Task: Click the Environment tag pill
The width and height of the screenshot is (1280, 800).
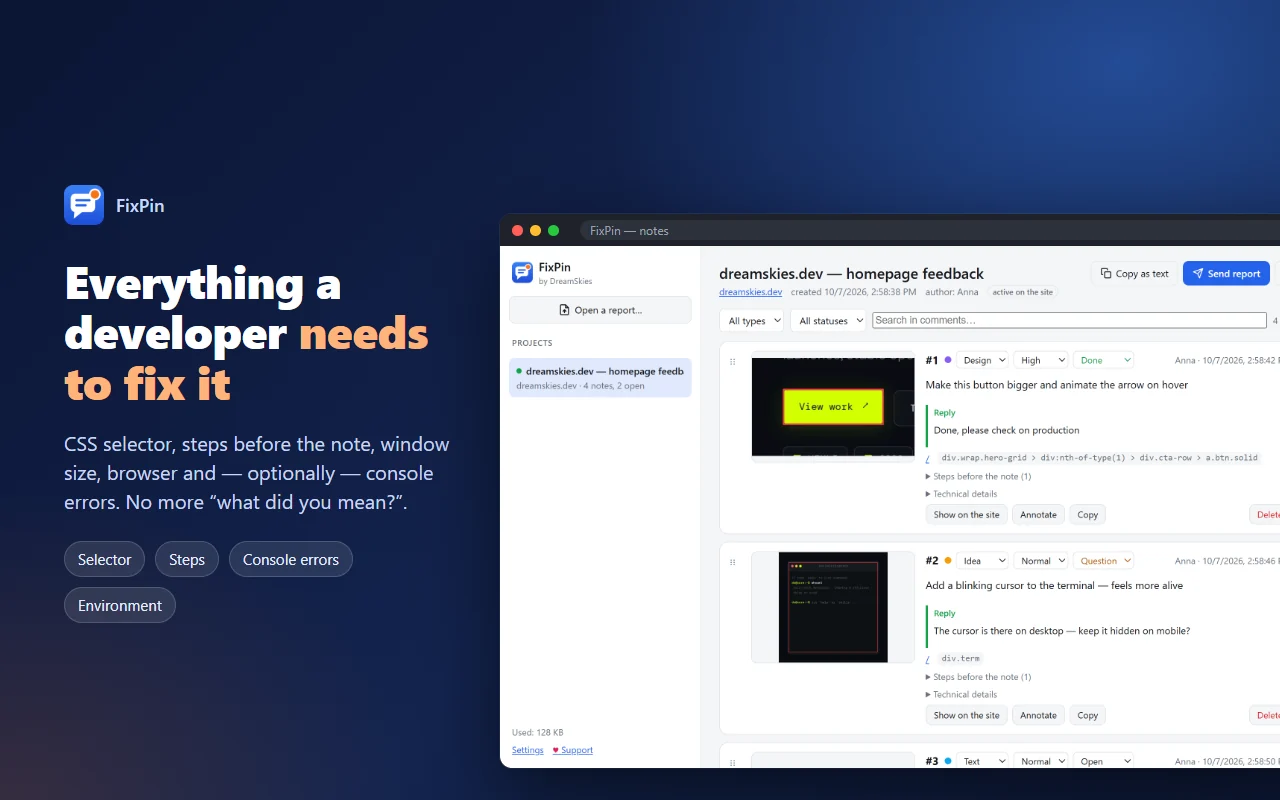Action: pyautogui.click(x=120, y=605)
